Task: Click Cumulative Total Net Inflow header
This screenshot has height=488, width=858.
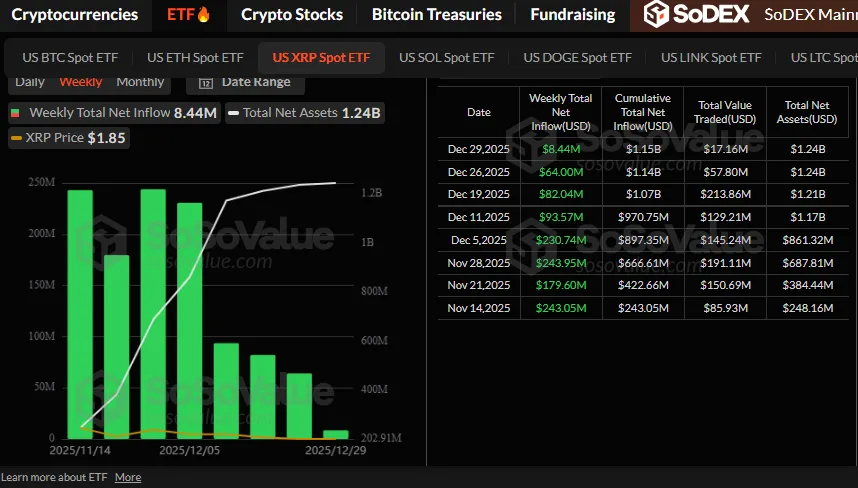Action: 643,112
